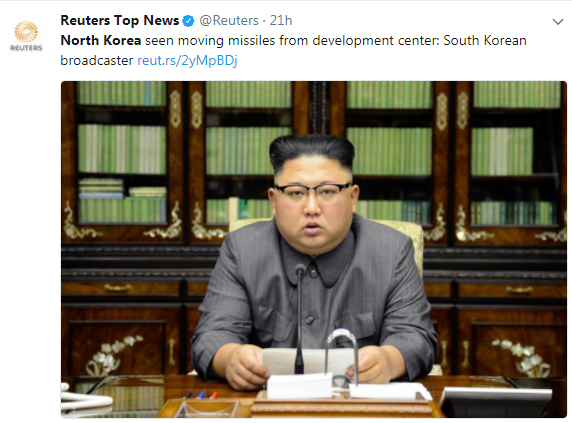Expand the tweet options chevron menu
Viewport: 572px width, 423px height.
[x=557, y=22]
